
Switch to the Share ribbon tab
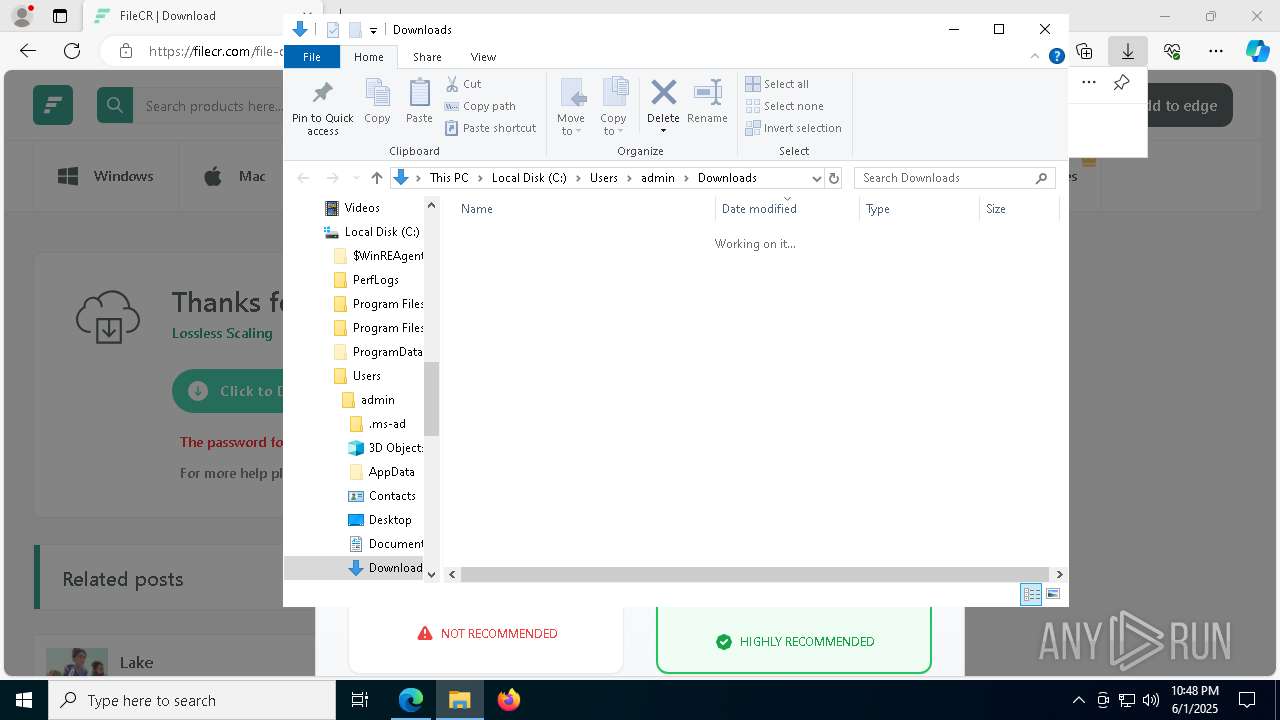click(427, 57)
